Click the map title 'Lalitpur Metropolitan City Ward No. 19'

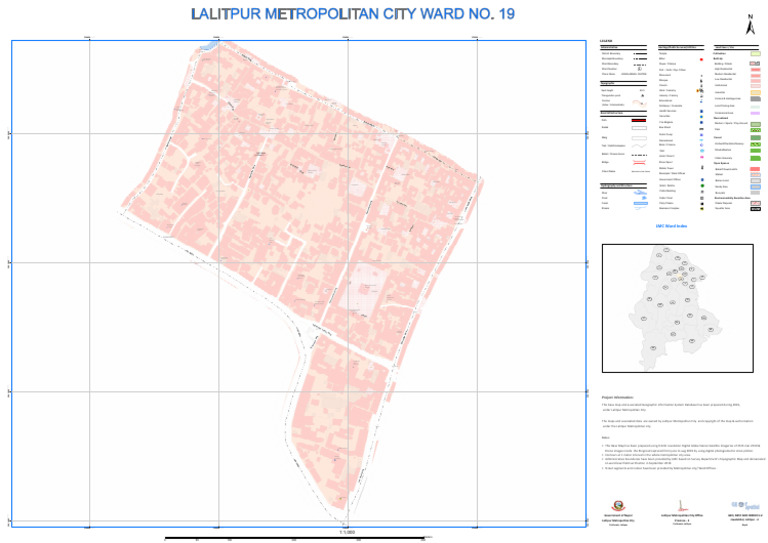[x=353, y=14]
